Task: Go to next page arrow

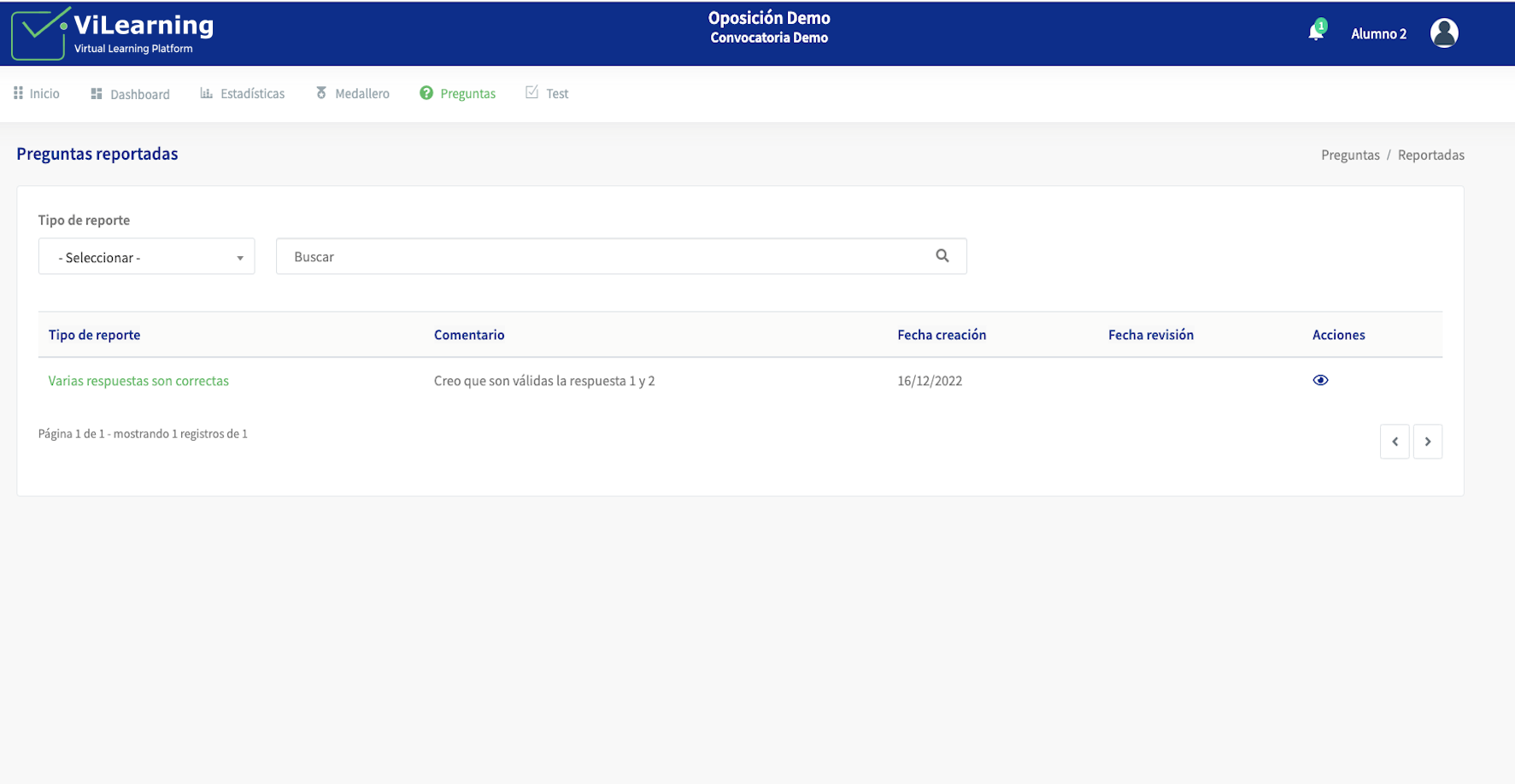Action: tap(1427, 442)
